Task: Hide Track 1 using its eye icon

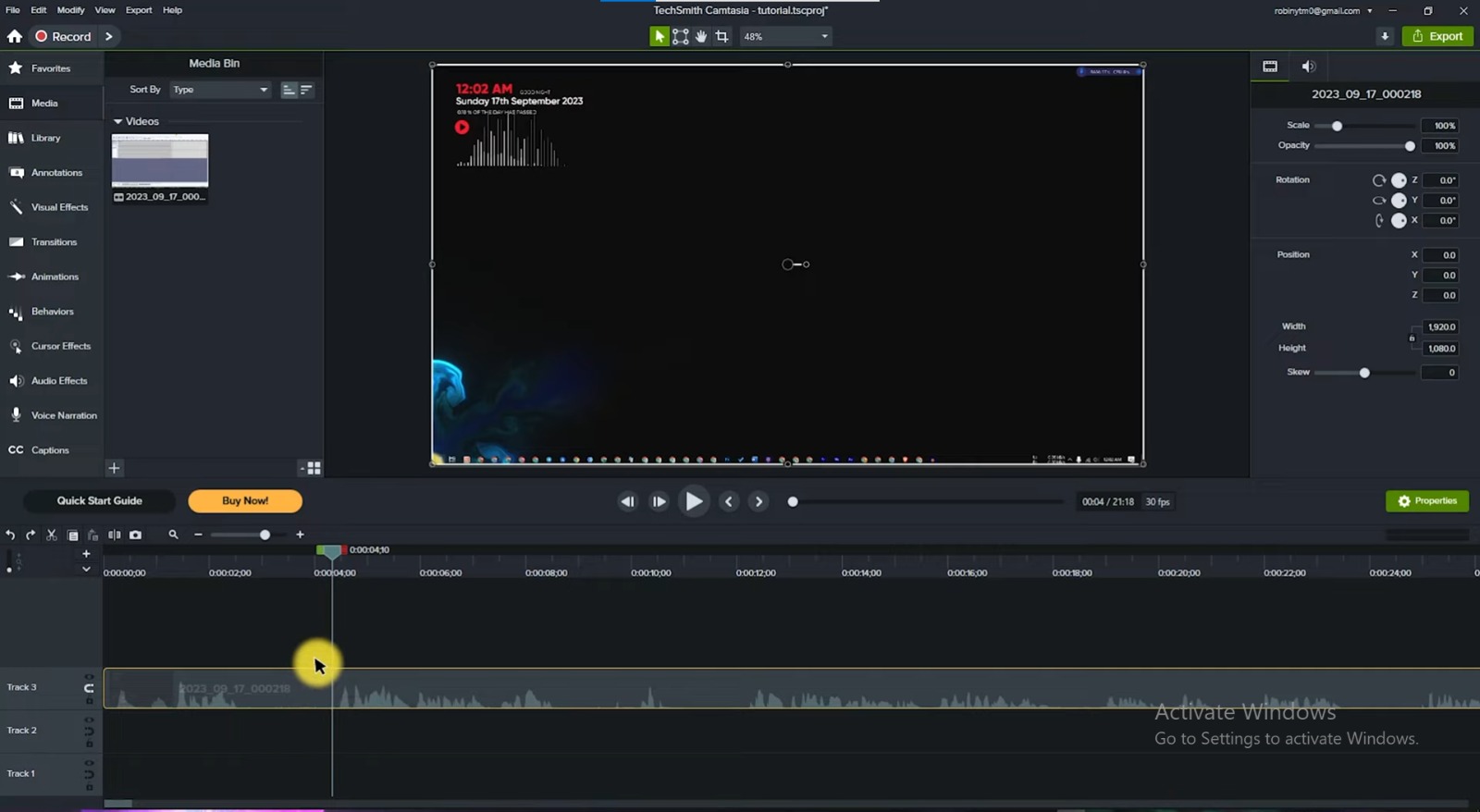Action: pyautogui.click(x=89, y=762)
